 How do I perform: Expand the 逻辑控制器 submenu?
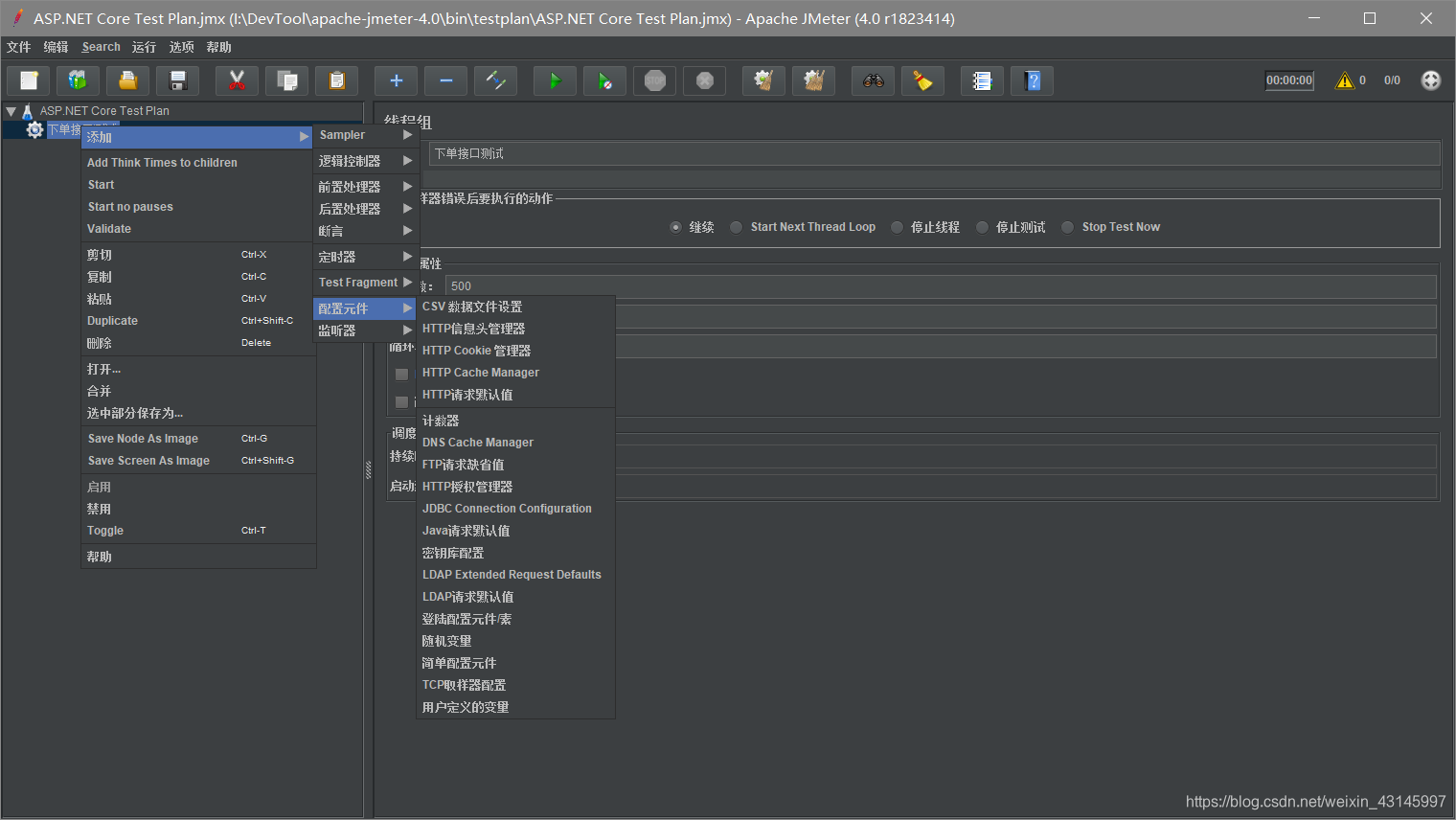(365, 161)
